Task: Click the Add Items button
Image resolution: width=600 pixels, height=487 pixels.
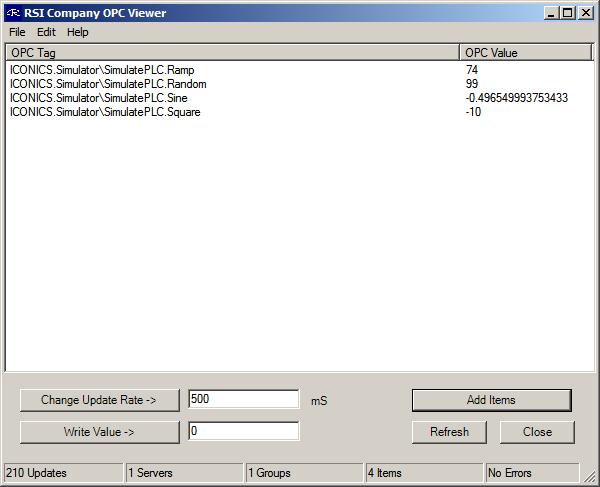Action: pyautogui.click(x=492, y=400)
